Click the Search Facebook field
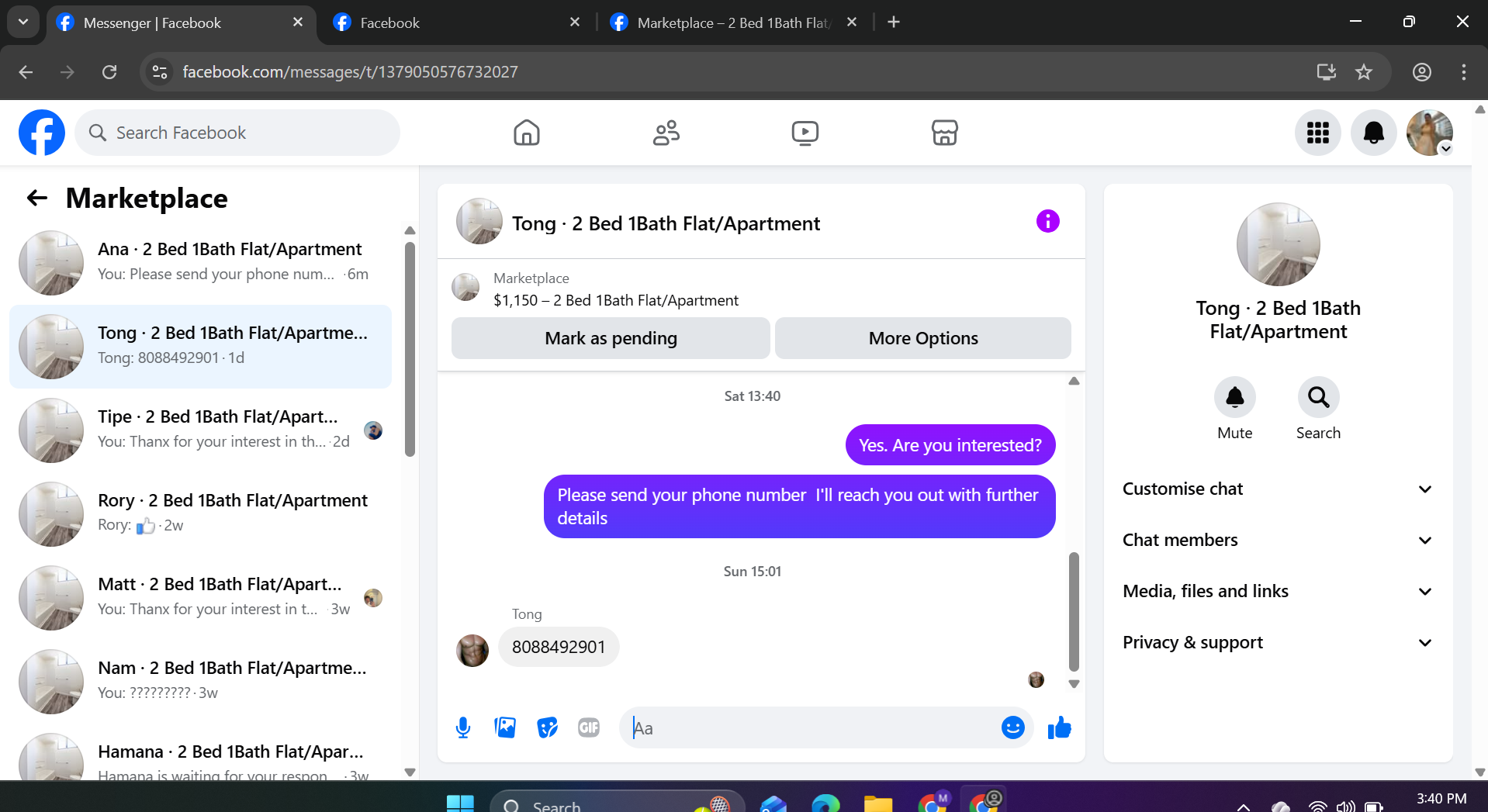1488x812 pixels. (237, 133)
